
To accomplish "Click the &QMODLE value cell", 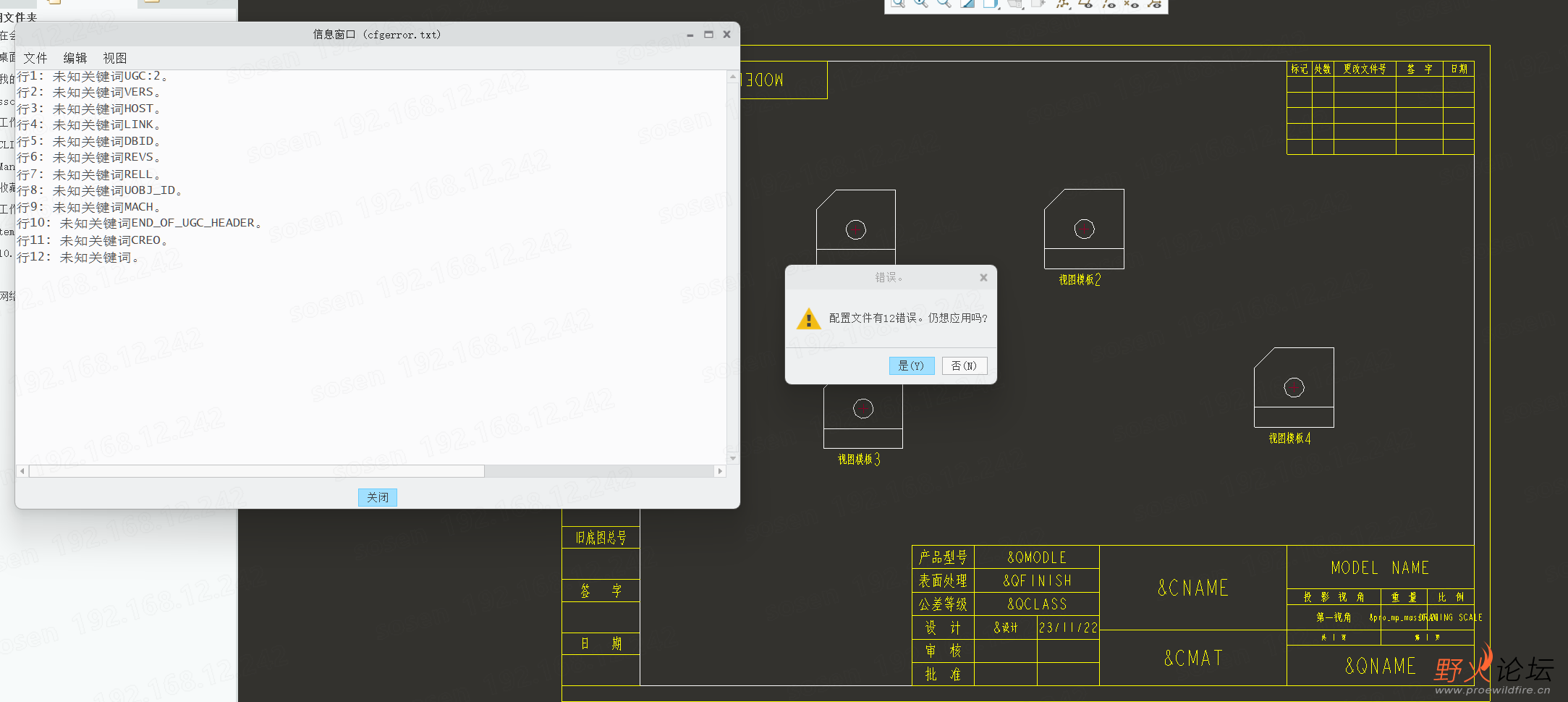I will click(x=1037, y=557).
